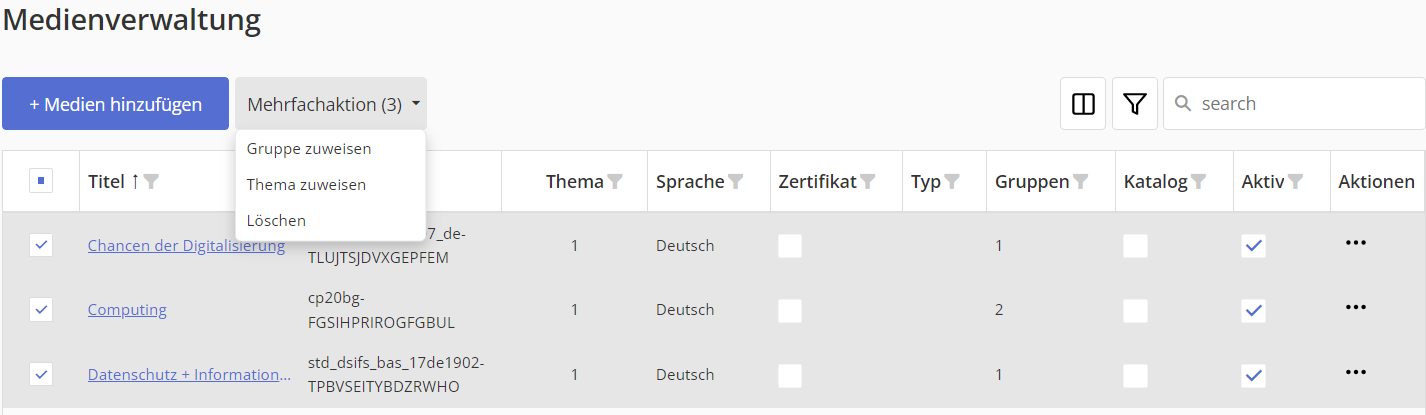
Task: Toggle the select-all header checkbox
Action: tap(41, 182)
